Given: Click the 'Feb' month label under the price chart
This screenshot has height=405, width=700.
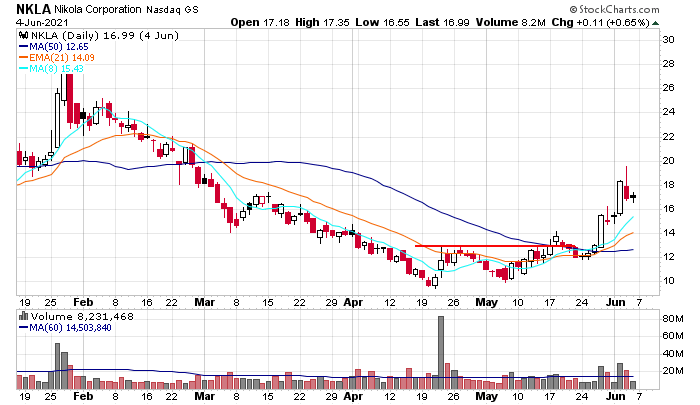Looking at the screenshot, I should tap(83, 302).
